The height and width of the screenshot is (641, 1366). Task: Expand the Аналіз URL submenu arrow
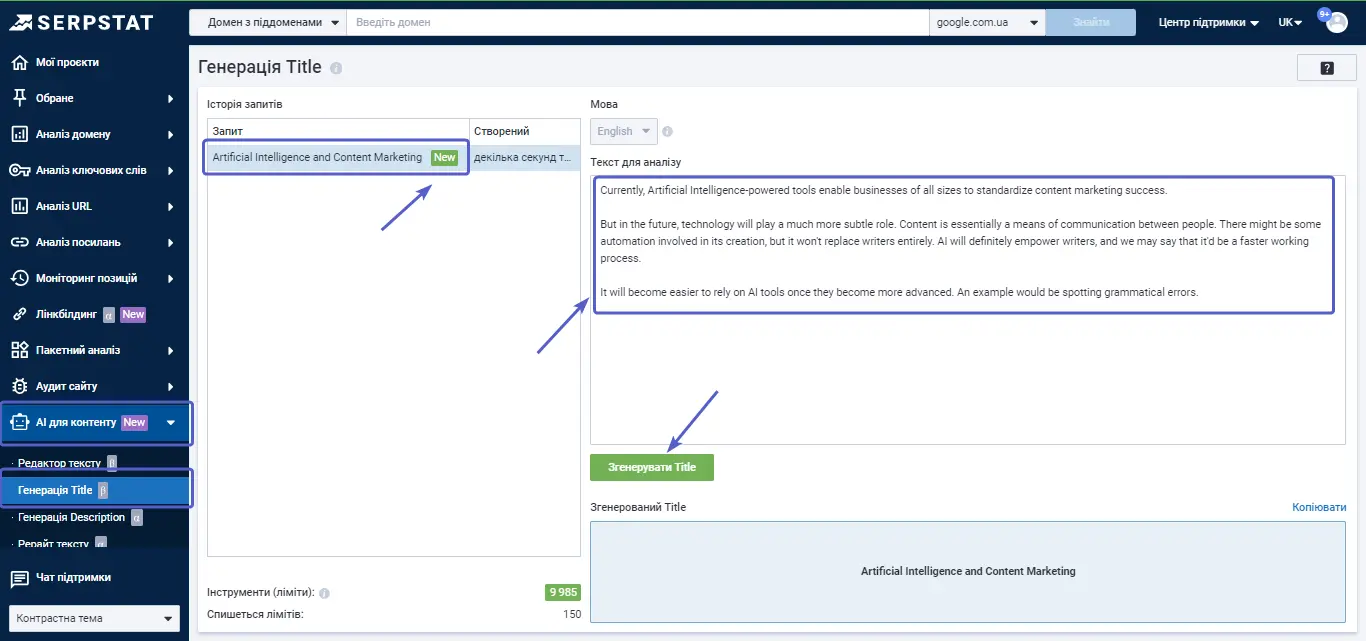(x=171, y=207)
